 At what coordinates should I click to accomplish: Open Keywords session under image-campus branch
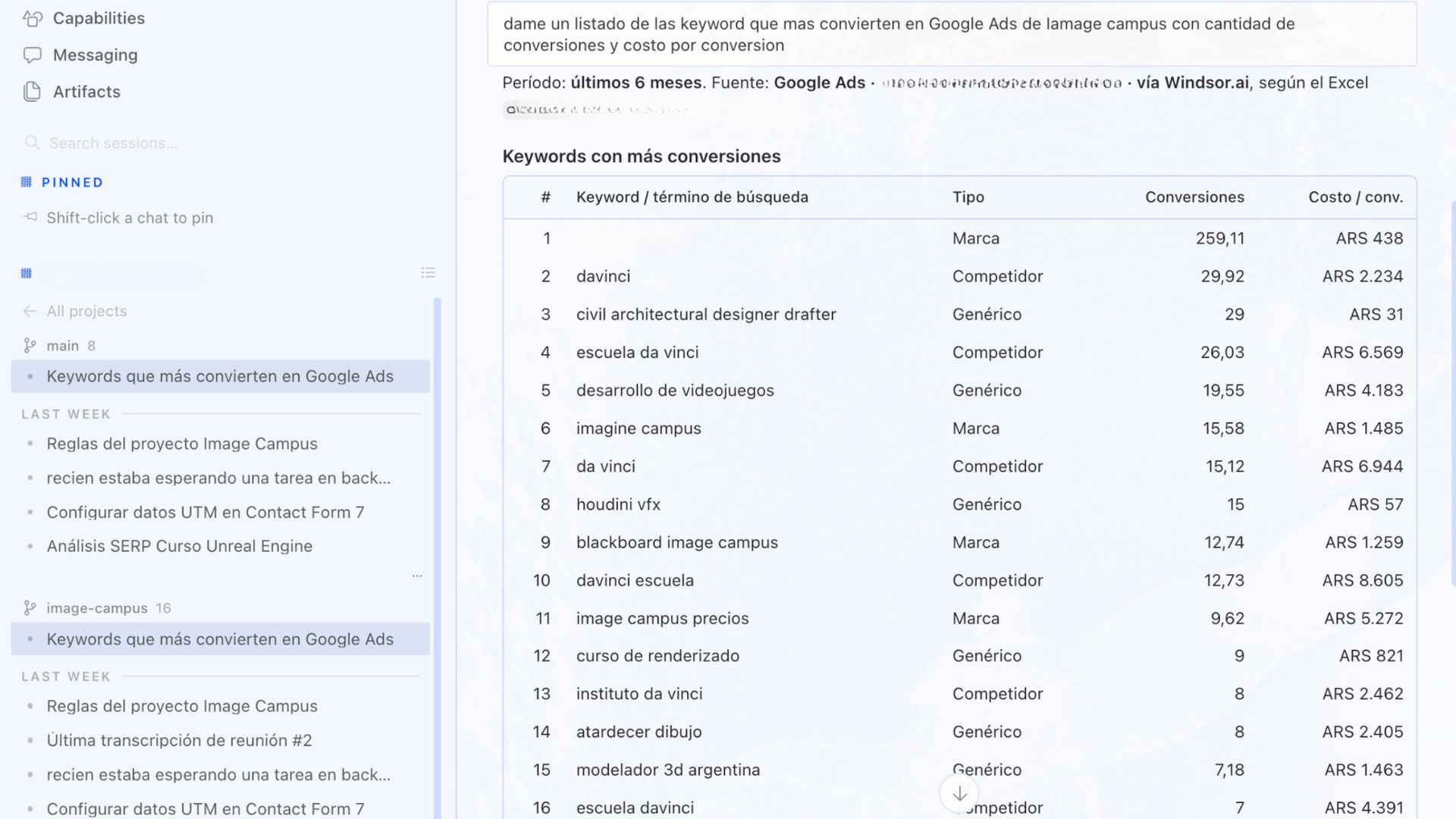(x=220, y=639)
